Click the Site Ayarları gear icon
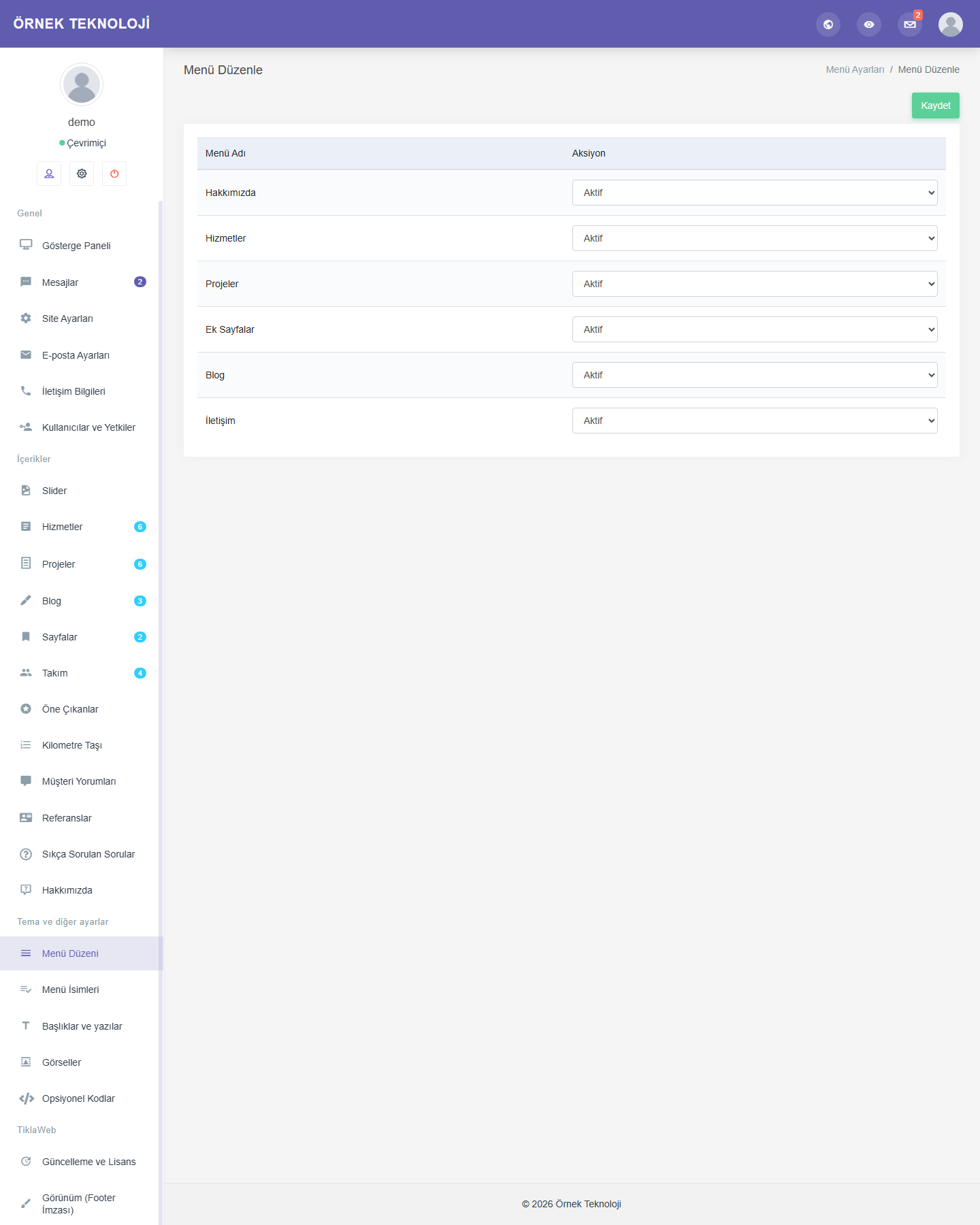The image size is (980, 1225). [26, 318]
